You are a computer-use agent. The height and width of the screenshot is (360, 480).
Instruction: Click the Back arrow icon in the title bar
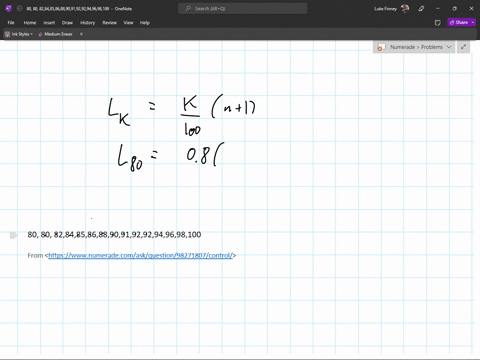tap(19, 8)
